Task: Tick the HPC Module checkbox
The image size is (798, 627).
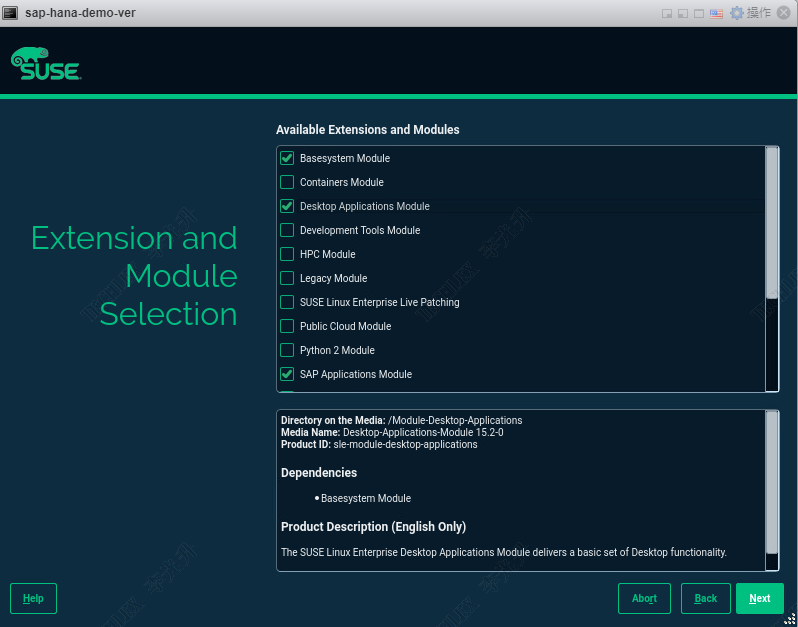Action: [x=287, y=254]
